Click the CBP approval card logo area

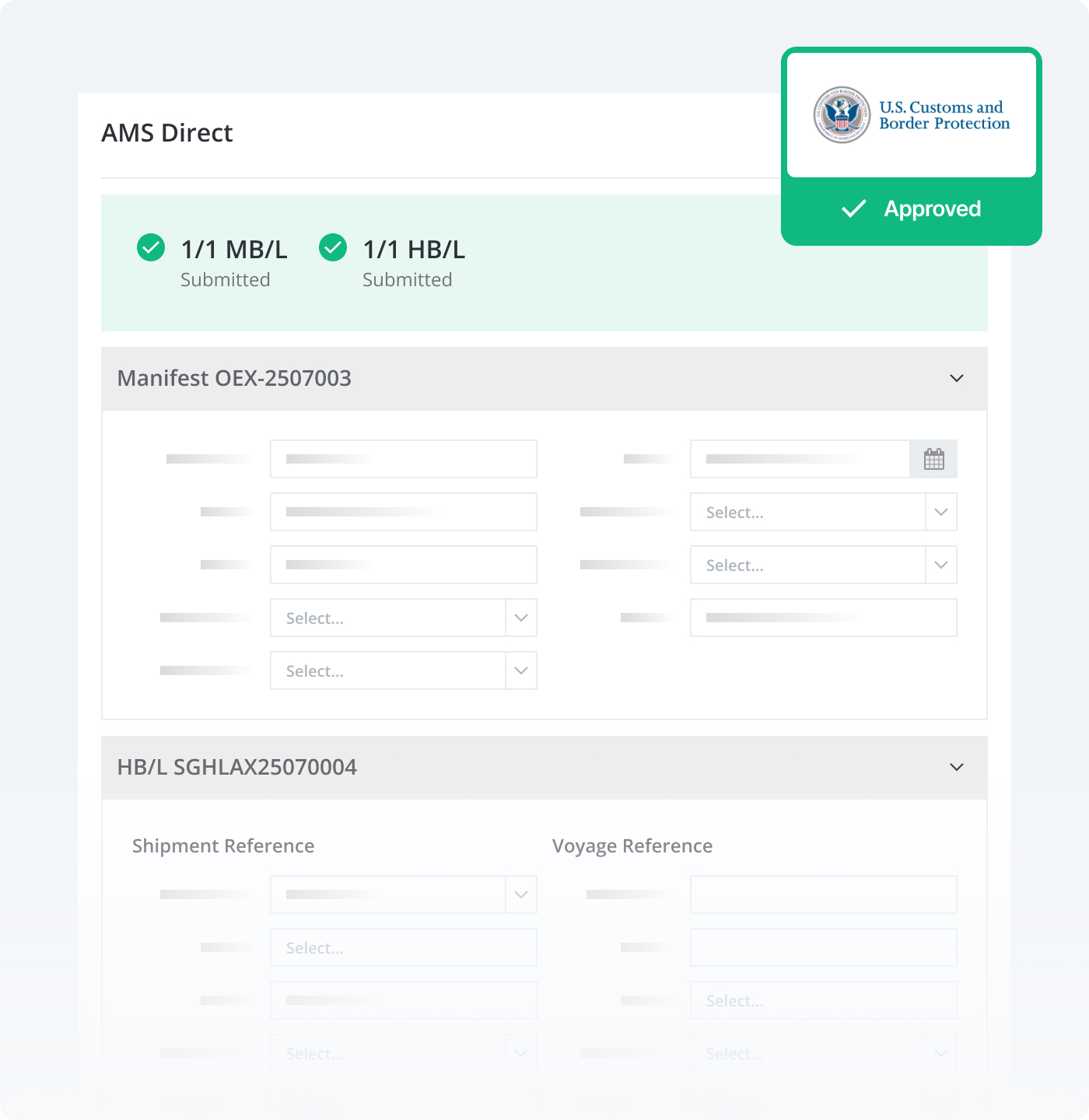click(x=910, y=115)
